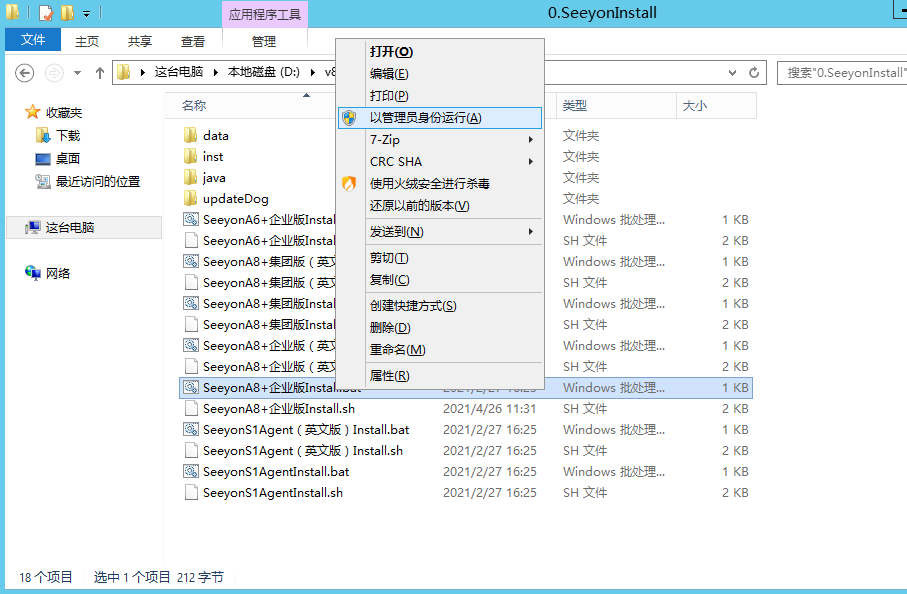Click the data folder icon
The width and height of the screenshot is (907, 594).
click(x=190, y=135)
